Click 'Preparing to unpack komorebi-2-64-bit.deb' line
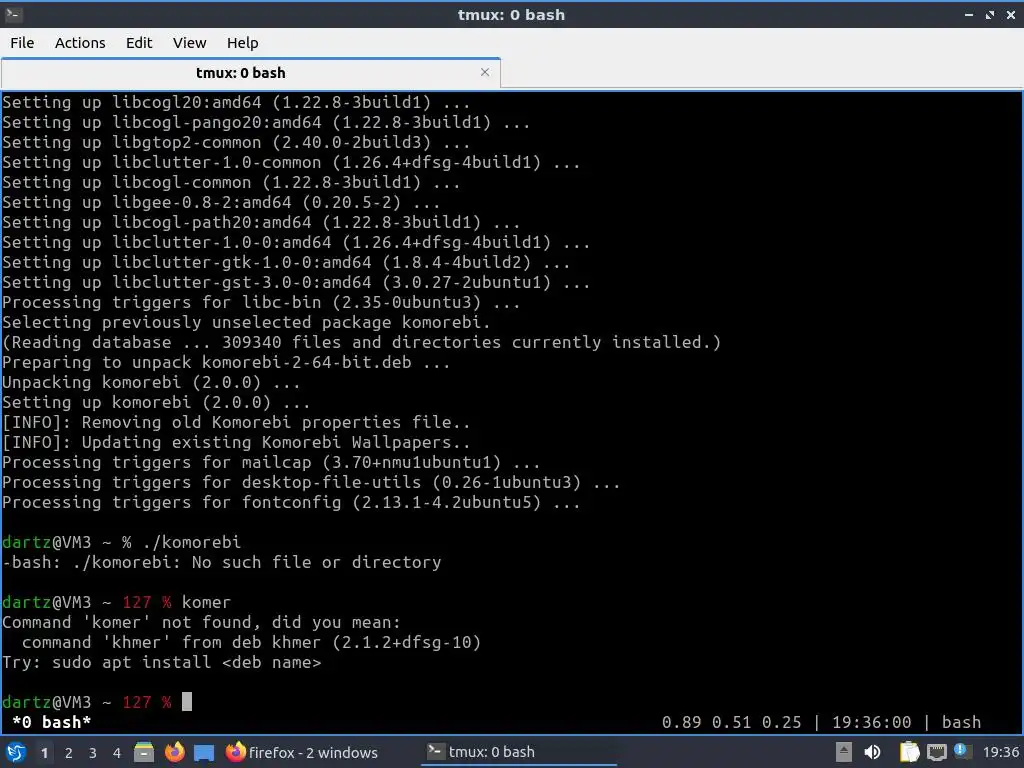Viewport: 1024px width, 768px height. (x=226, y=362)
